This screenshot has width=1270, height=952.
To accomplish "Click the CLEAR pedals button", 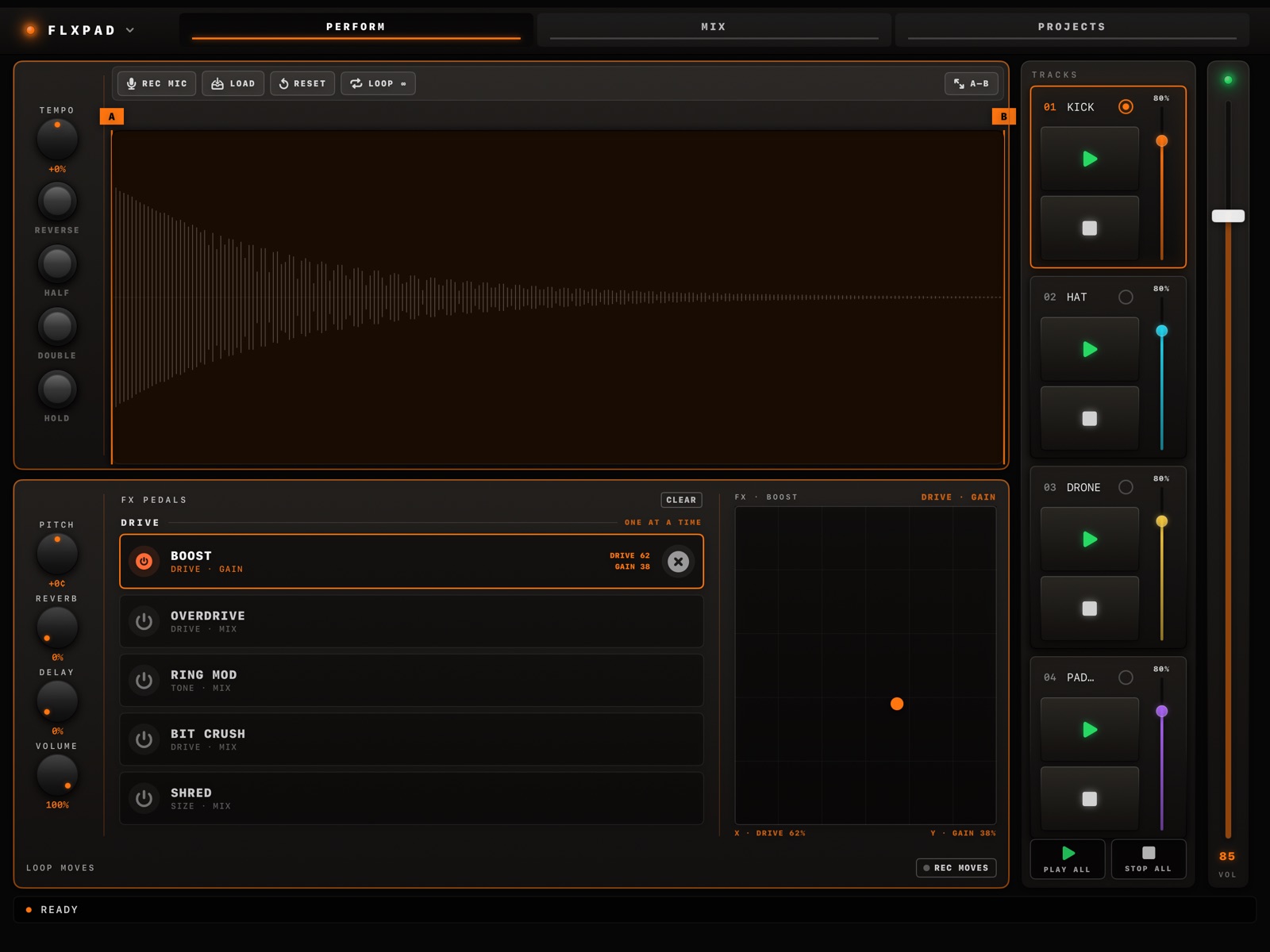I will point(681,500).
